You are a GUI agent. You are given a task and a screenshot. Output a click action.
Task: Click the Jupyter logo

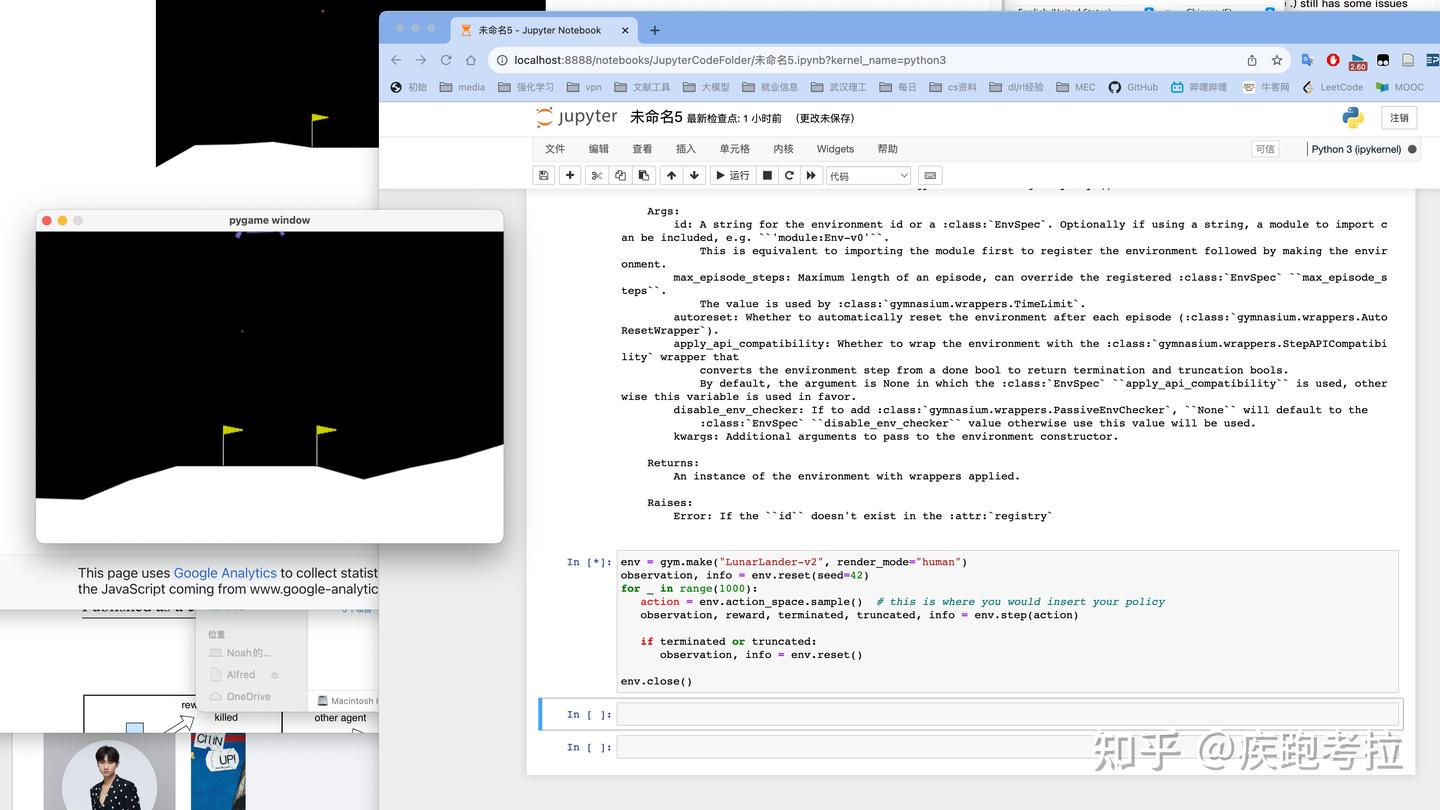577,117
